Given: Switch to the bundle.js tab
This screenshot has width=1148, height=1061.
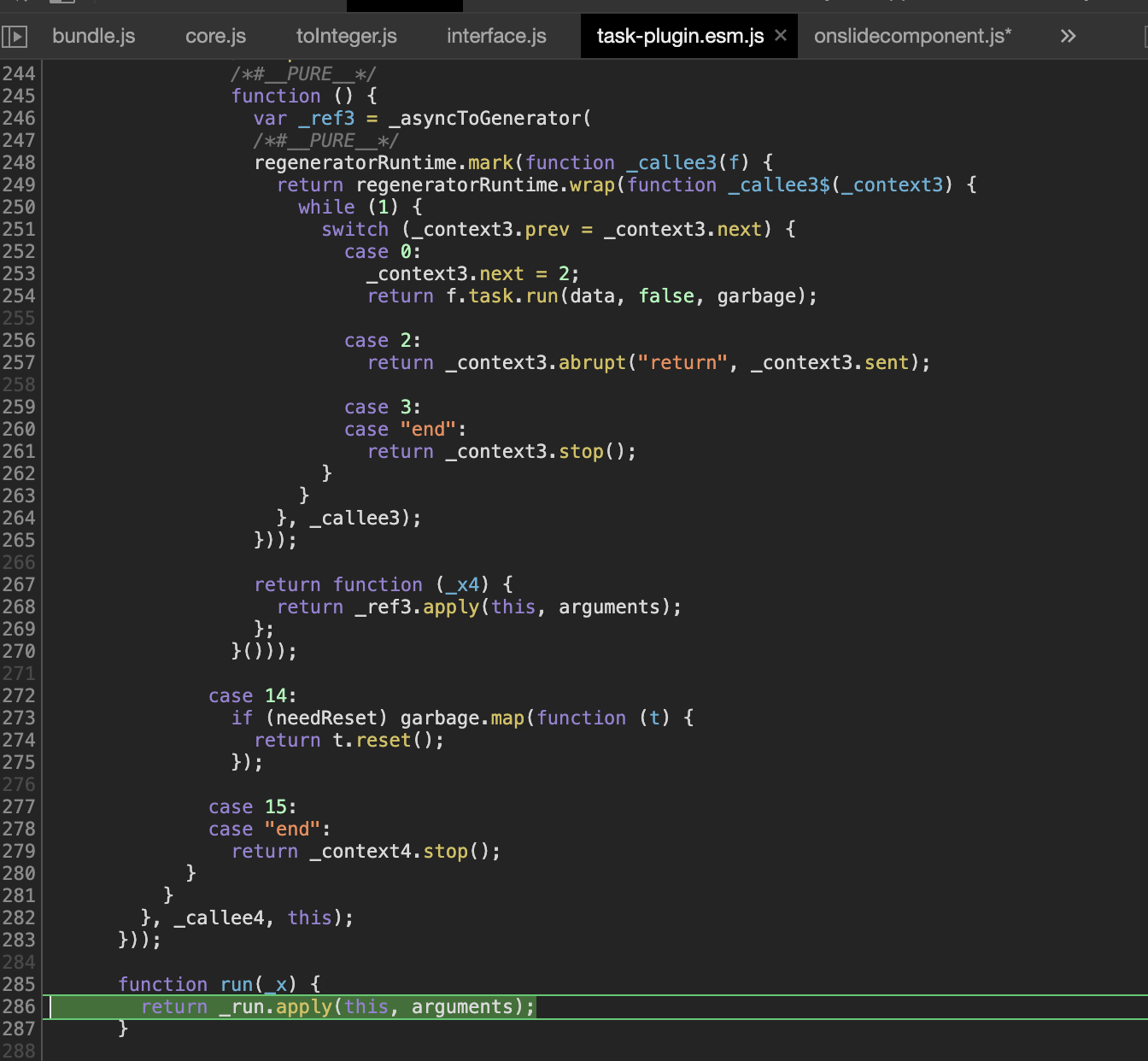Looking at the screenshot, I should [93, 36].
